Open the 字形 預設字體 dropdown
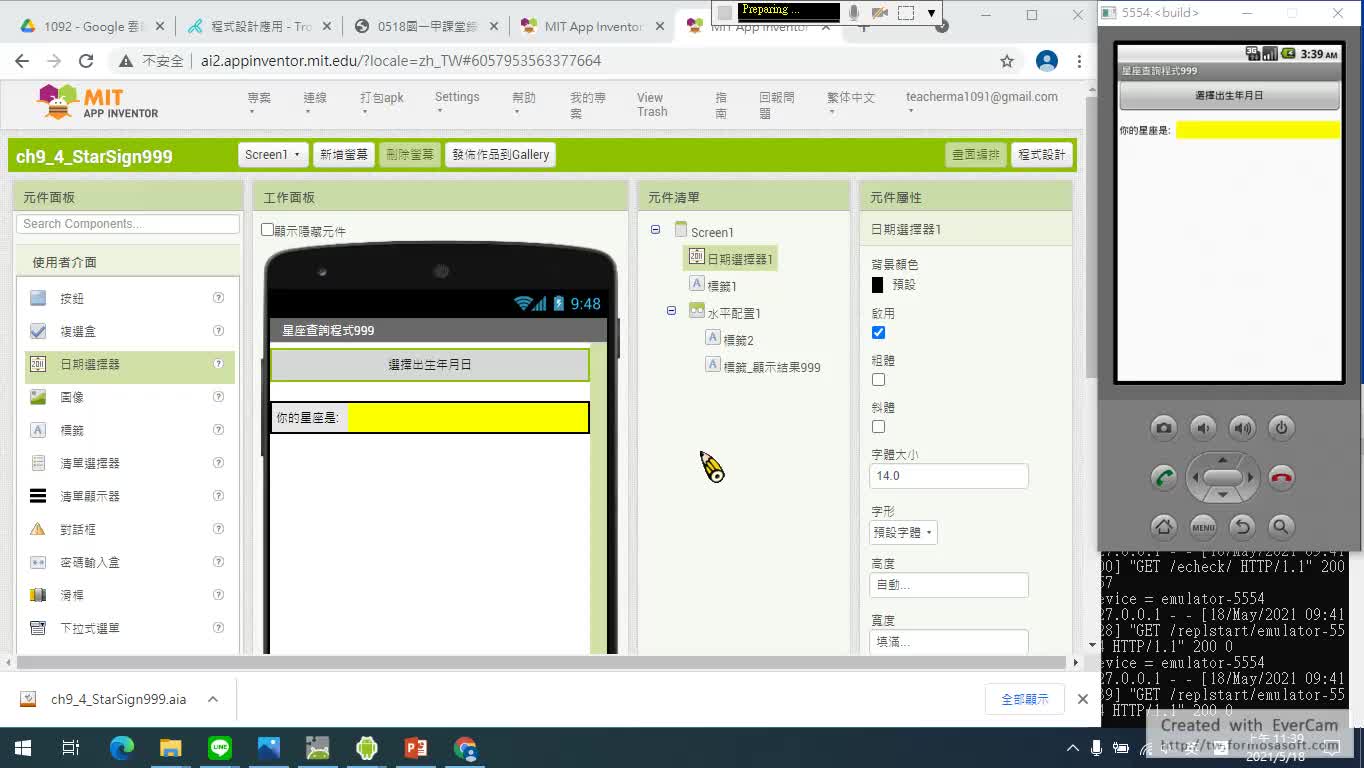 [904, 533]
